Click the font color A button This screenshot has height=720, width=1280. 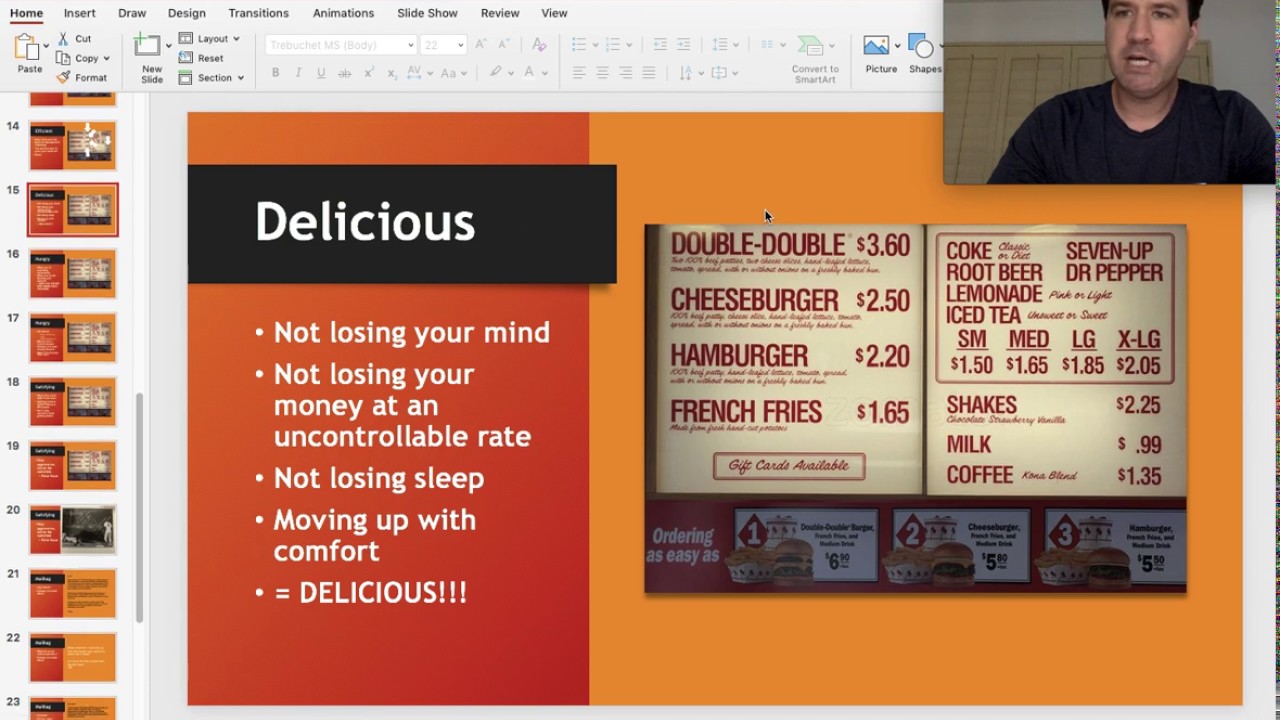[529, 73]
